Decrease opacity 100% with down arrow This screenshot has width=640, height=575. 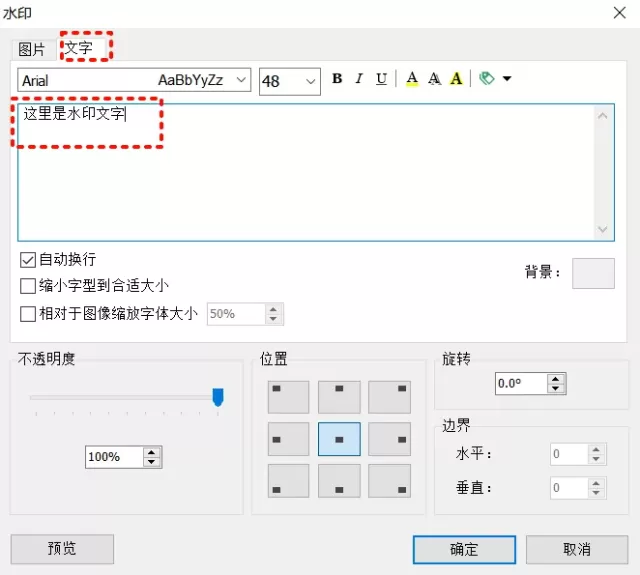click(x=151, y=462)
